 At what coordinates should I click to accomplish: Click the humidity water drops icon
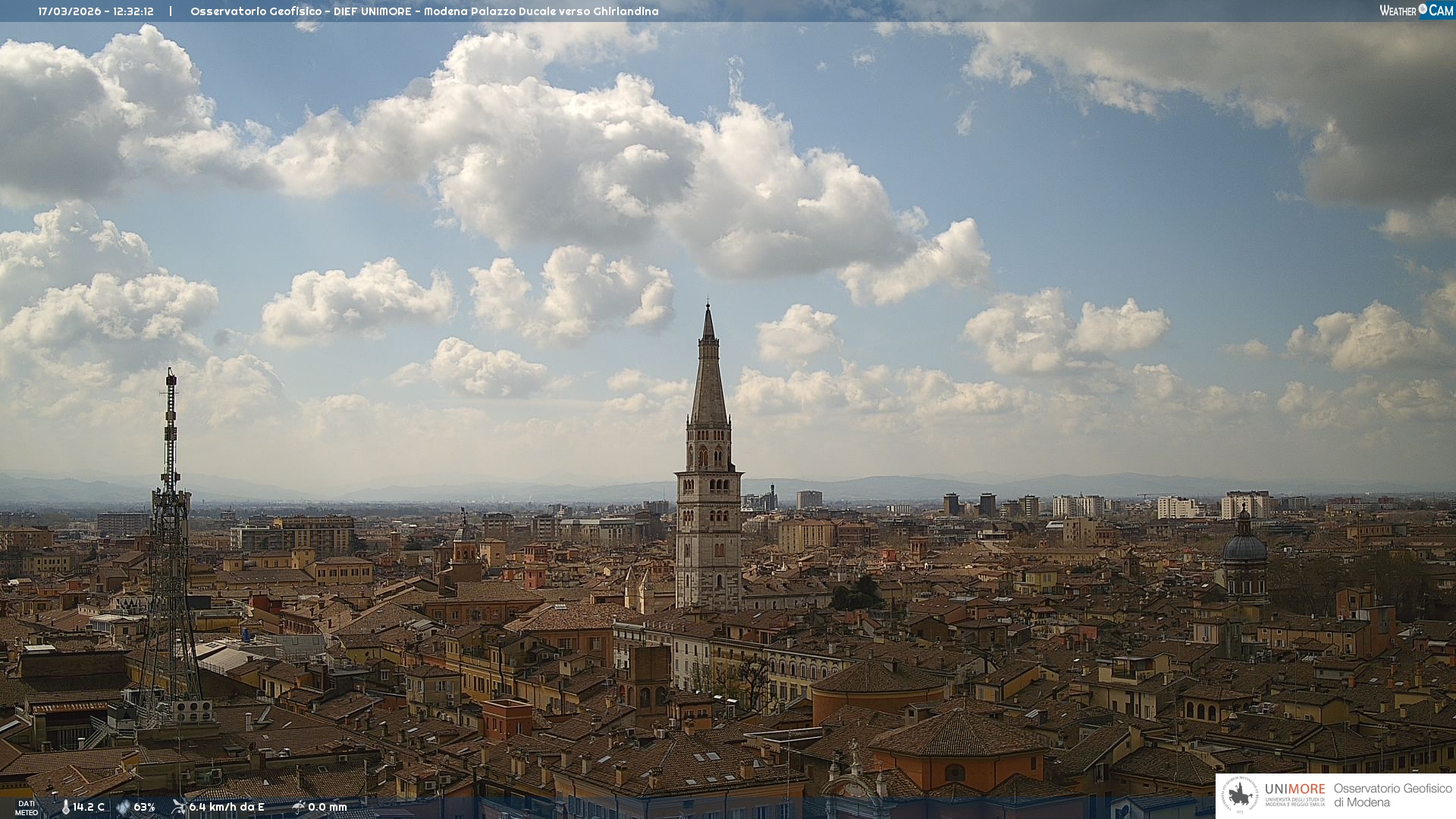tap(123, 807)
